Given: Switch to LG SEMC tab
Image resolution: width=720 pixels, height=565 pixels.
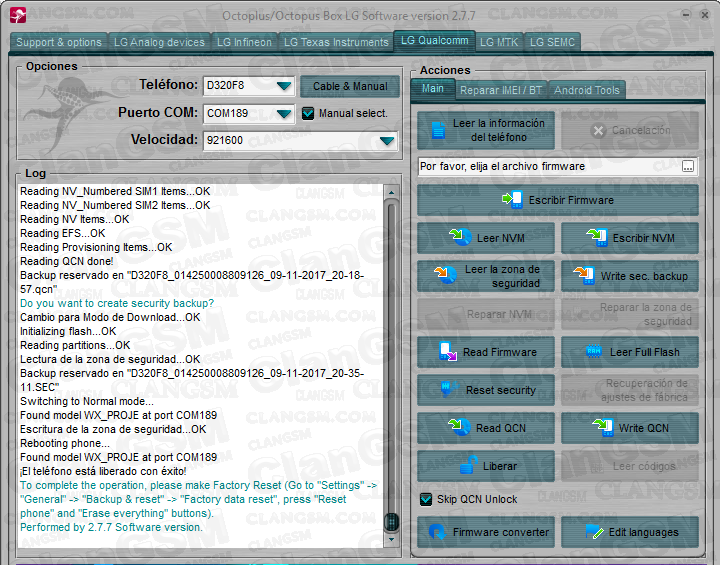Looking at the screenshot, I should [x=552, y=42].
